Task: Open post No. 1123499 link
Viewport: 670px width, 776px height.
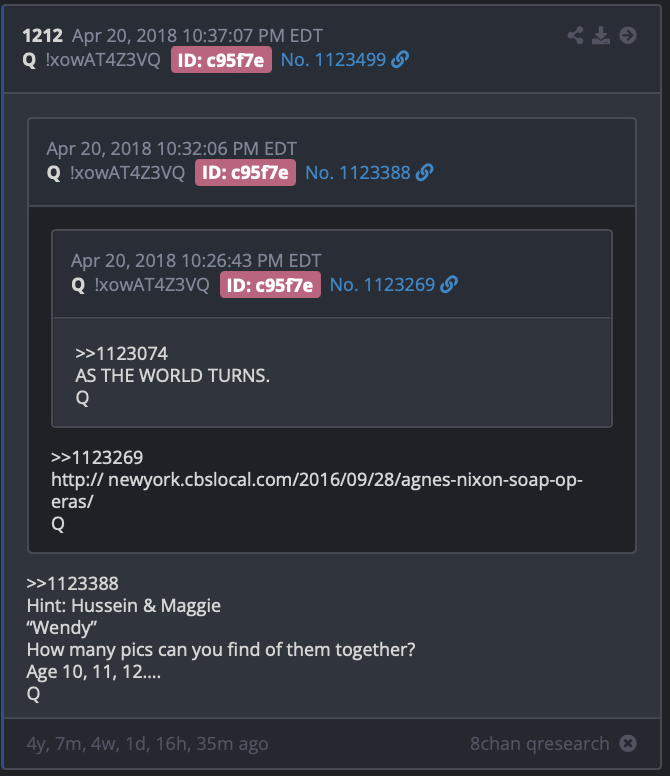Action: [x=333, y=60]
